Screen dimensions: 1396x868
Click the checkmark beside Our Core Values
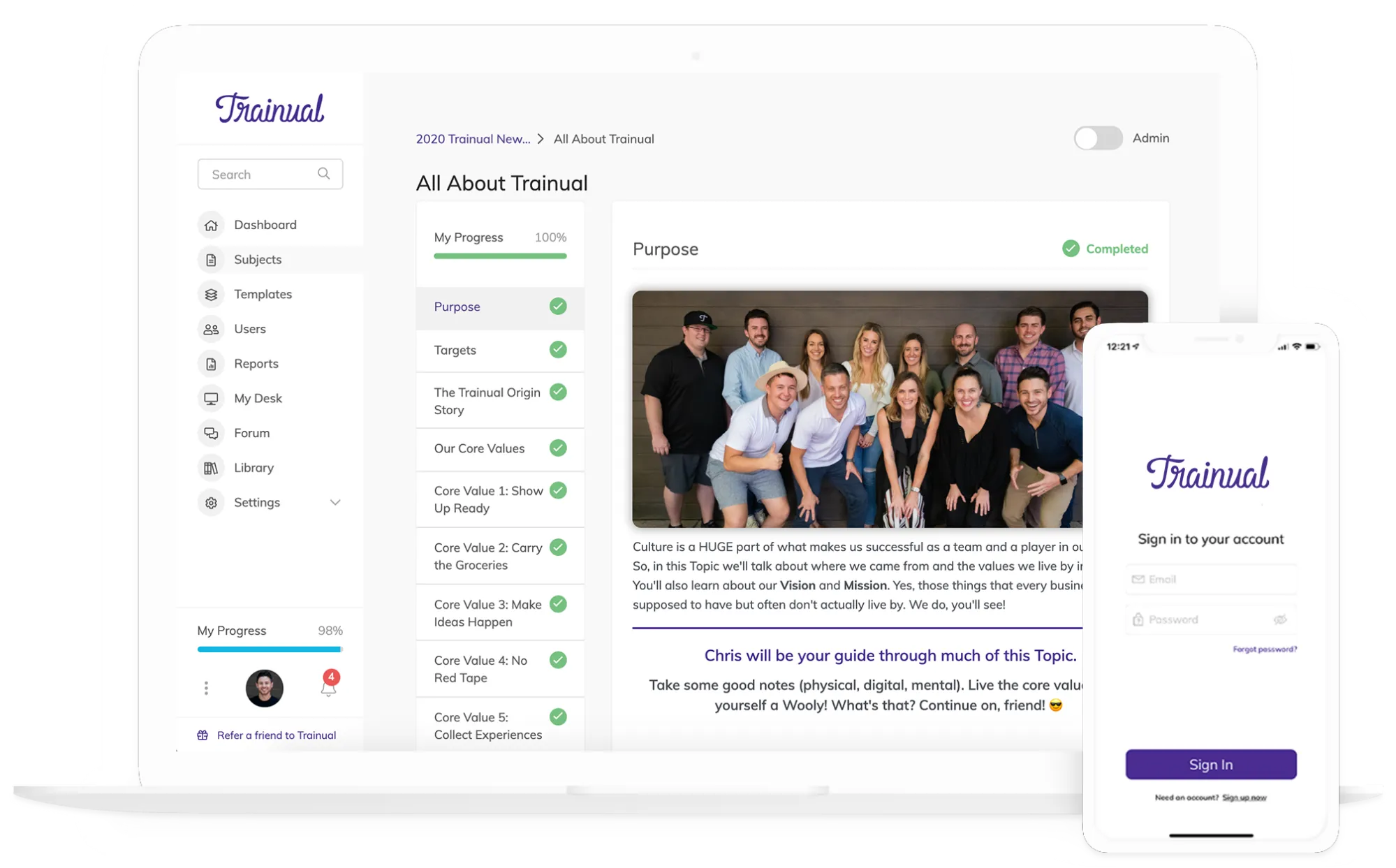[558, 448]
